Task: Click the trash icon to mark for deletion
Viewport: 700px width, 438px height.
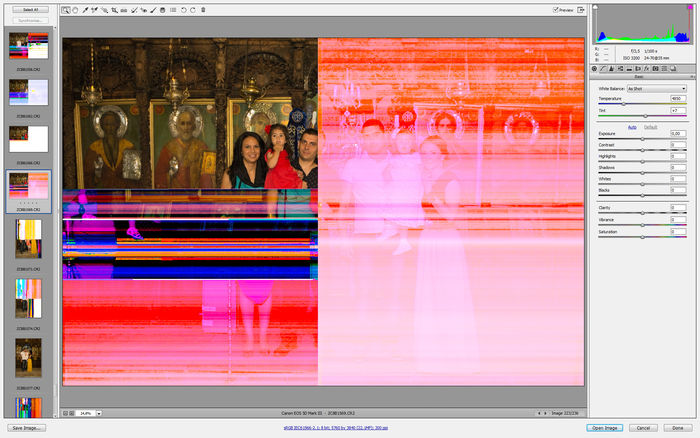Action: [203, 10]
